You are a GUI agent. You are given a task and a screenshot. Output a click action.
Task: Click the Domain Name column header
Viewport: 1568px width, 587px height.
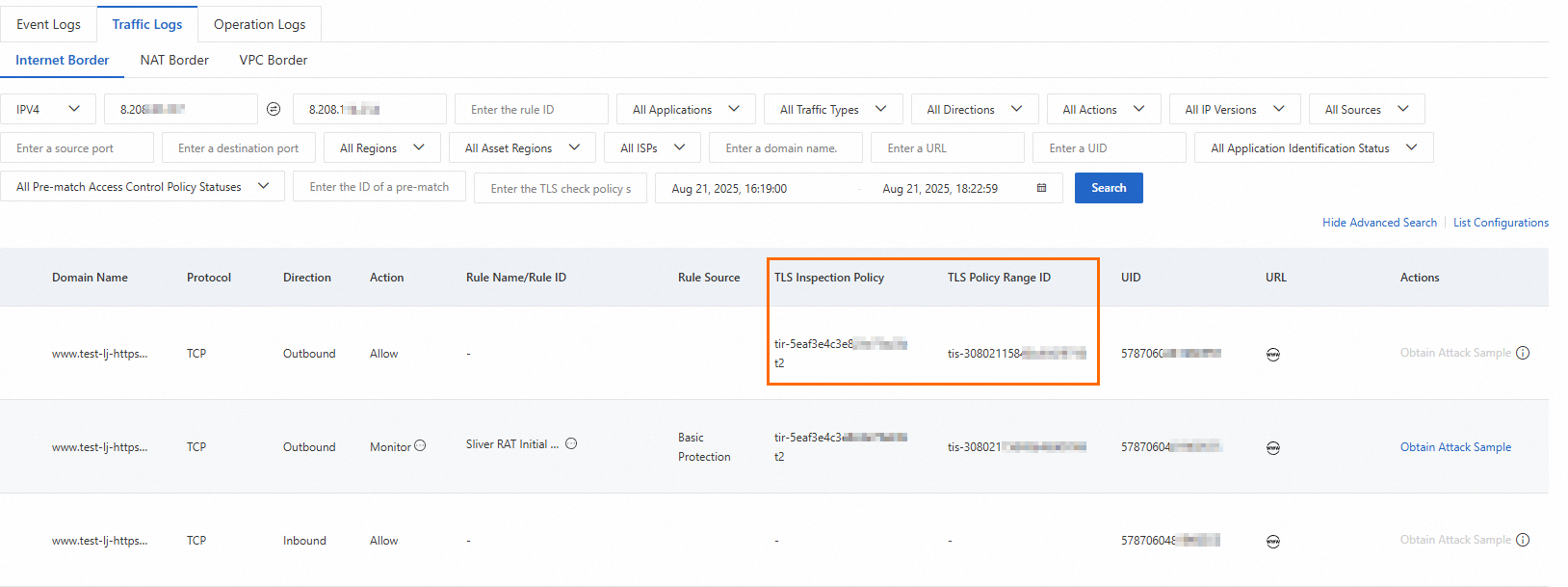coord(90,278)
